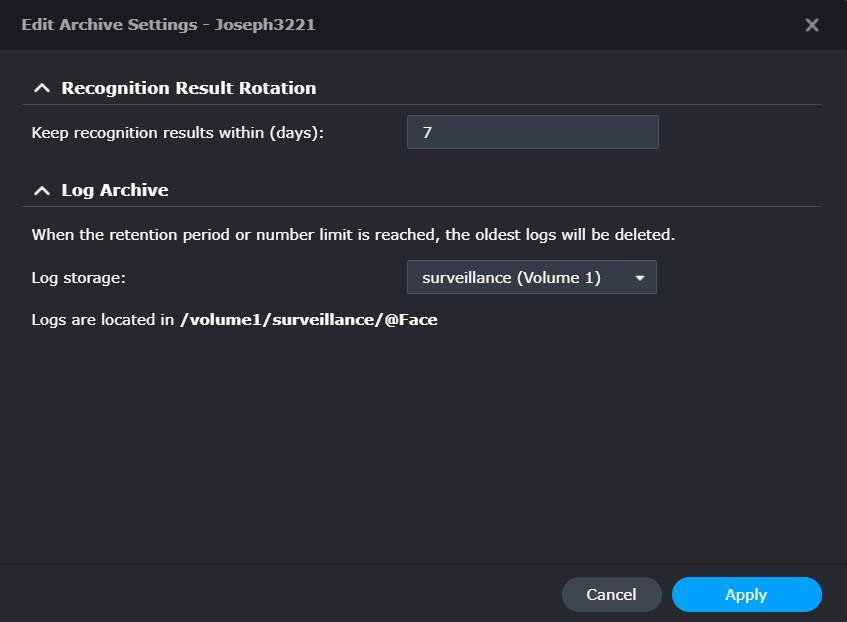Collapse the Log Archive section chevron
This screenshot has height=622, width=847.
click(x=41, y=190)
